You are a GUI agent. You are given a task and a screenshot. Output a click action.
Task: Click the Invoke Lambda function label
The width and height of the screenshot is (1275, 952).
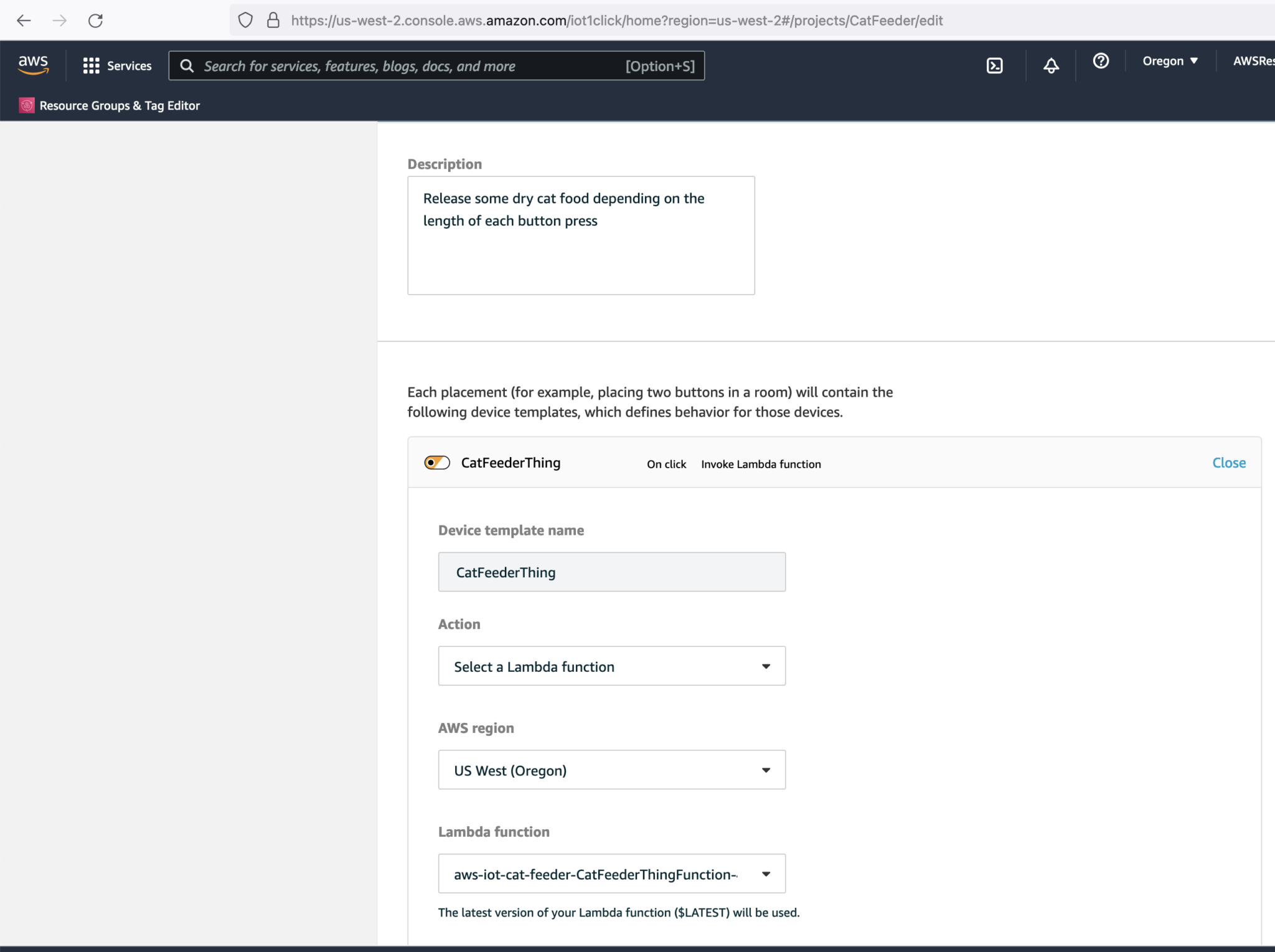pyautogui.click(x=761, y=464)
